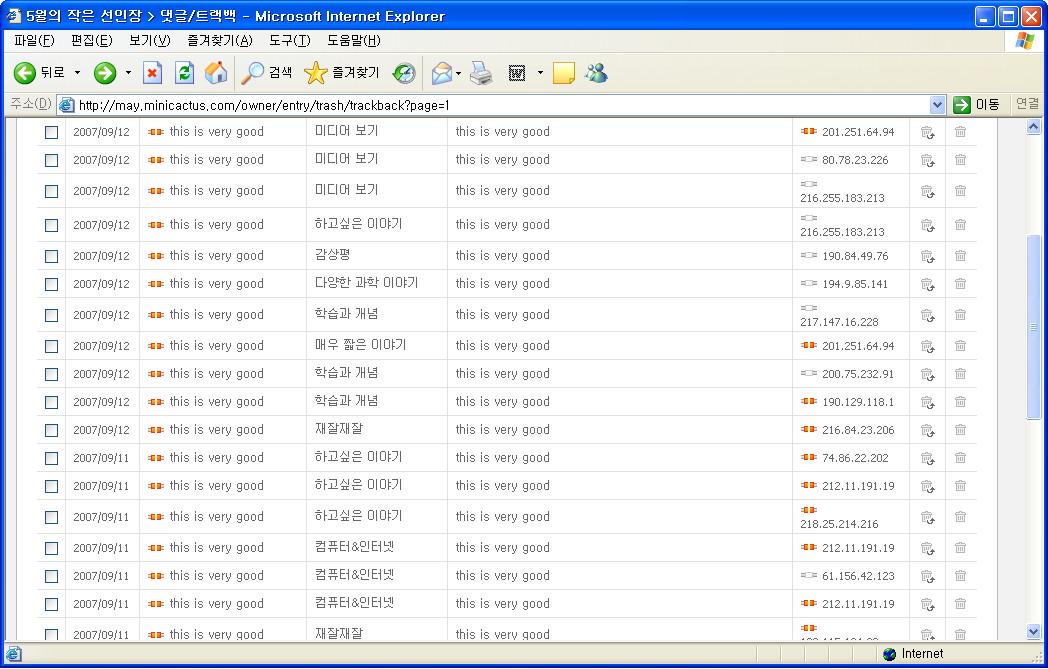Click the 이동 go button
The image size is (1048, 669).
tap(977, 105)
